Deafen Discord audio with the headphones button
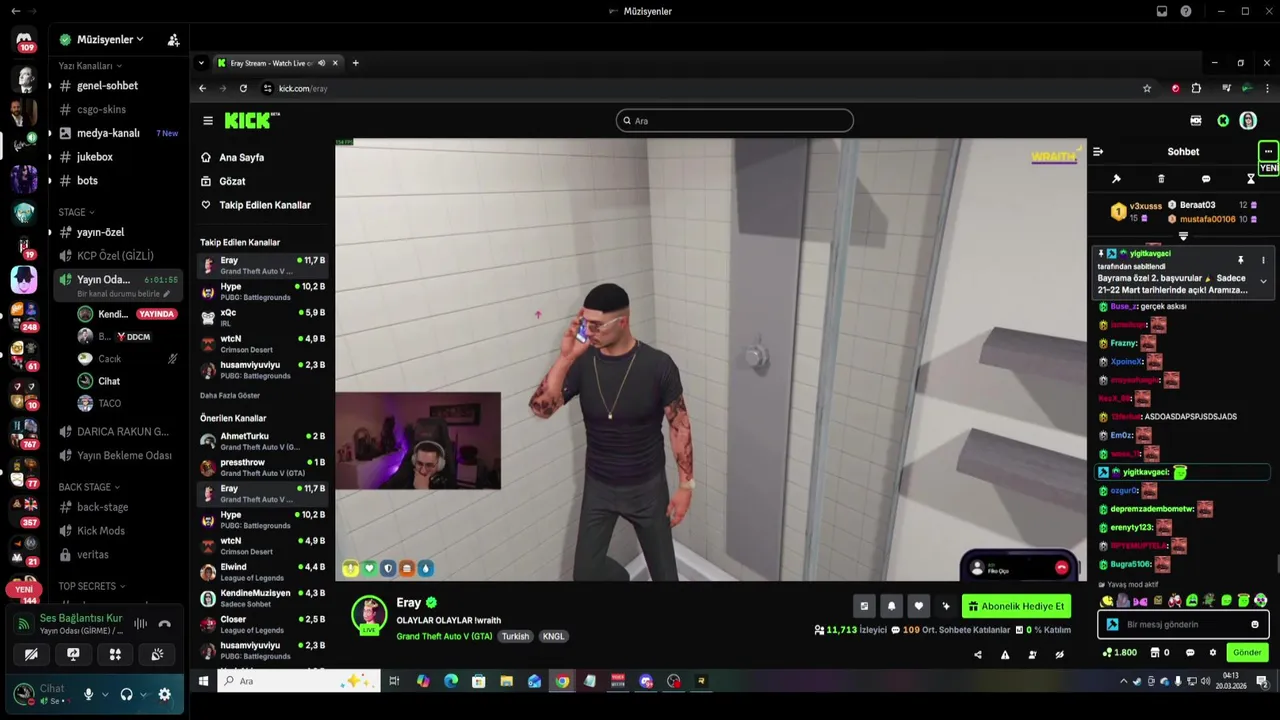 127,694
